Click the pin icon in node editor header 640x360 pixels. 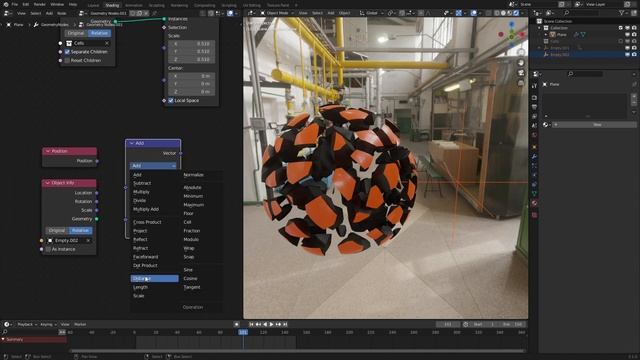pos(154,13)
